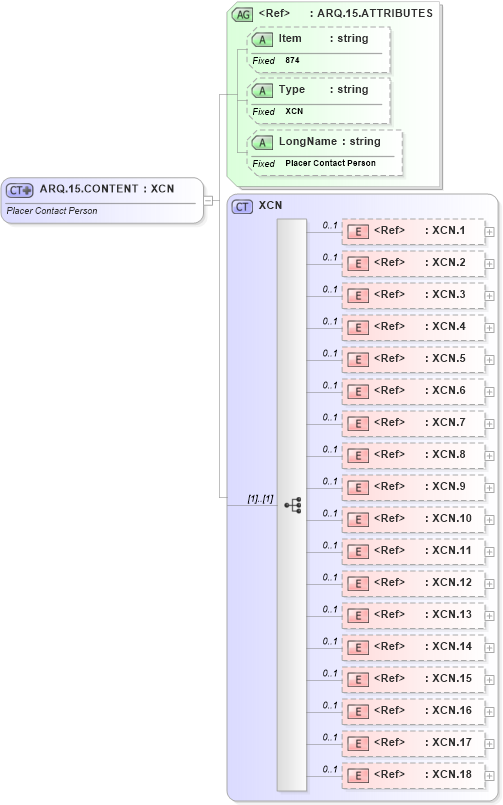Screen dimensions: 503x805
Task: Expand the XCN.17 element
Action: [x=489, y=744]
